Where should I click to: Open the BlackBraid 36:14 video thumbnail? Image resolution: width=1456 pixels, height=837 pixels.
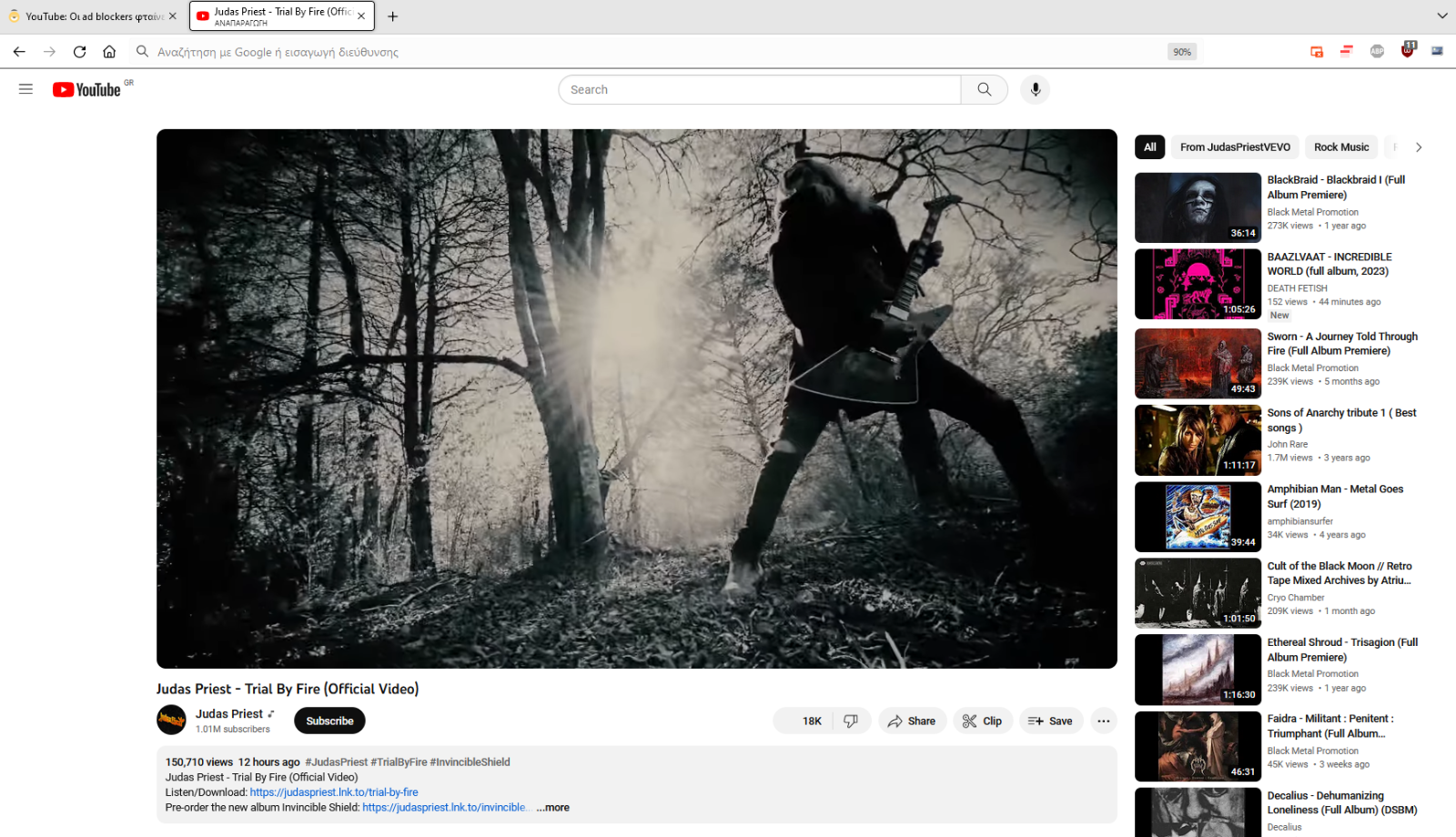click(x=1198, y=207)
